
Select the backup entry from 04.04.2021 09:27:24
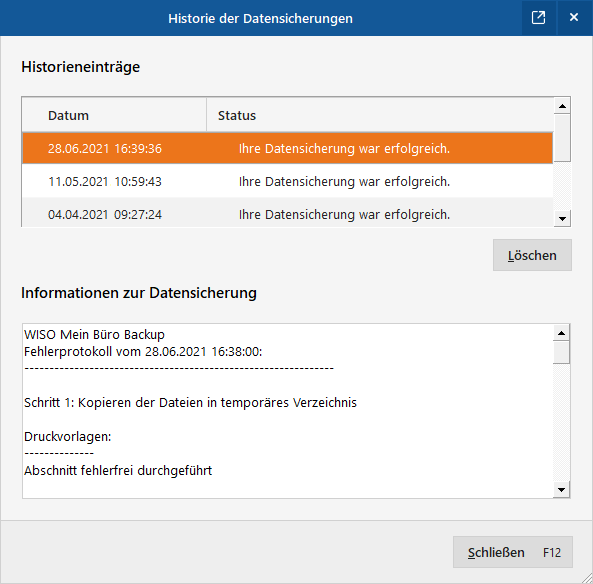[x=287, y=213]
